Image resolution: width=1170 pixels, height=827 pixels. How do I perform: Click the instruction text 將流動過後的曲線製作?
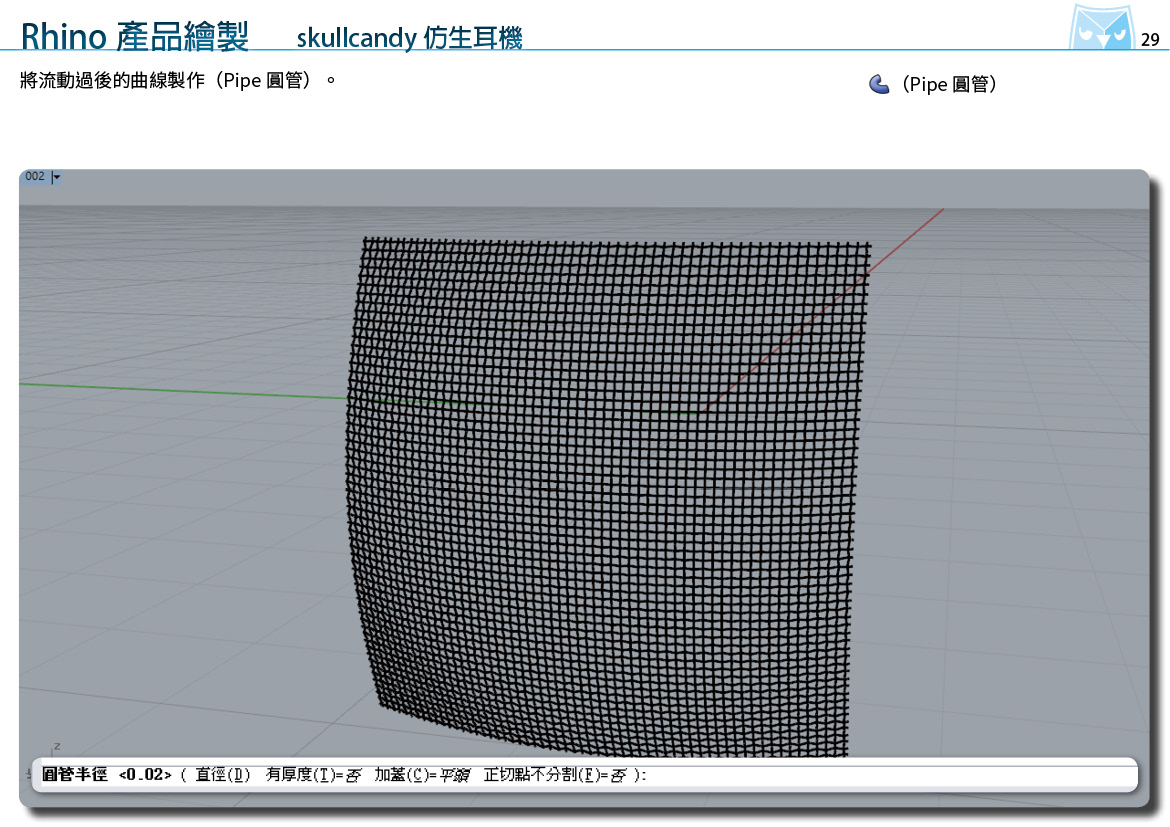[113, 80]
